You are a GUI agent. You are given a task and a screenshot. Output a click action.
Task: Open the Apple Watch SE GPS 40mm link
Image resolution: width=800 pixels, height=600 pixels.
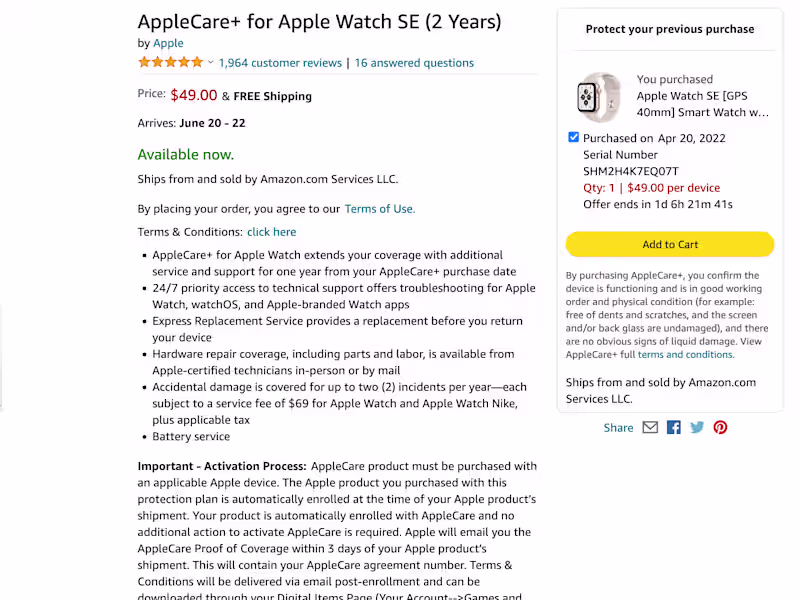pyautogui.click(x=702, y=104)
